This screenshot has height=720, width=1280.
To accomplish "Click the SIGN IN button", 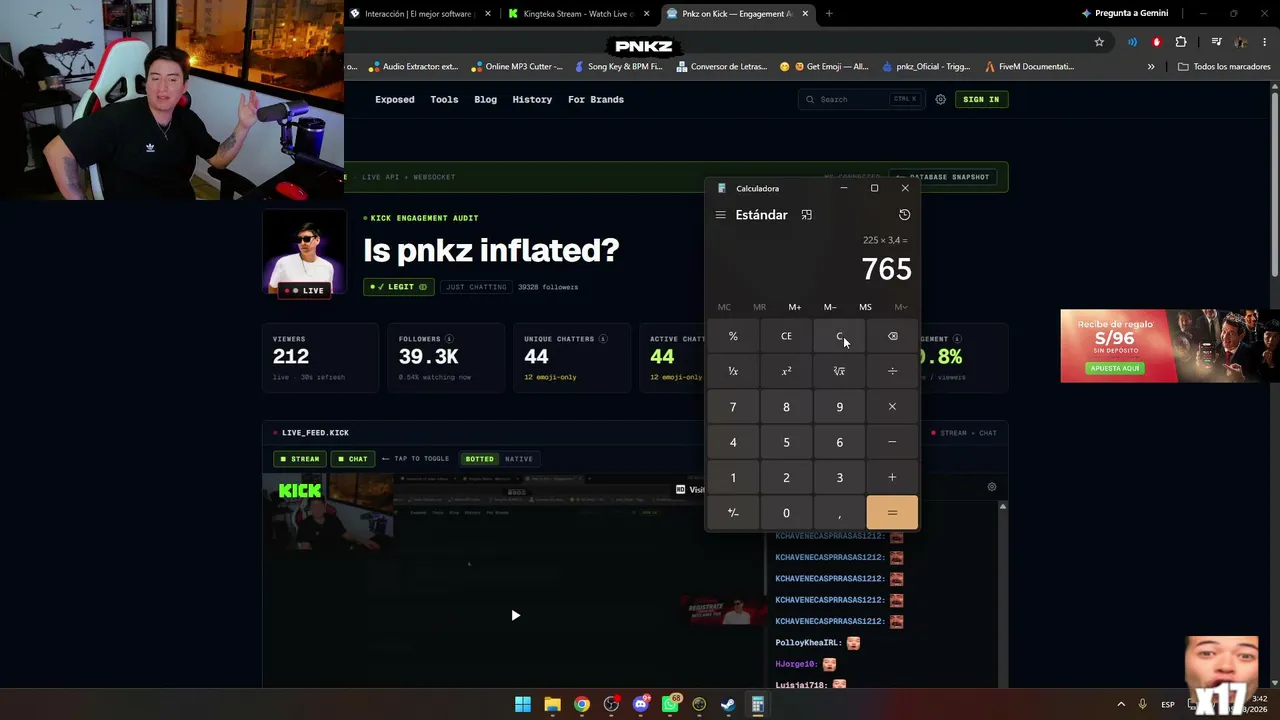I will (981, 99).
